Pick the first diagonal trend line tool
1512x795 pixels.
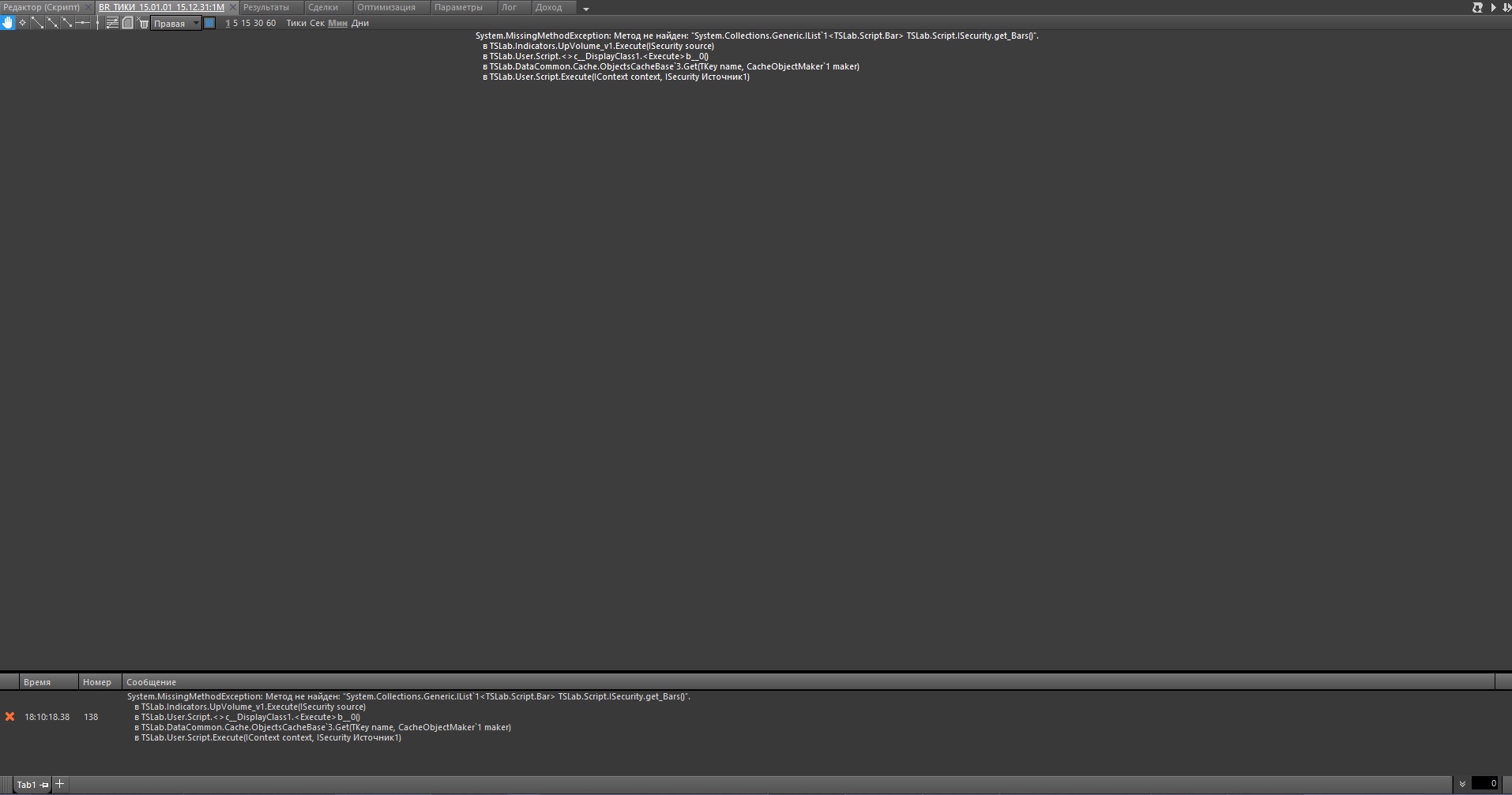[x=37, y=23]
